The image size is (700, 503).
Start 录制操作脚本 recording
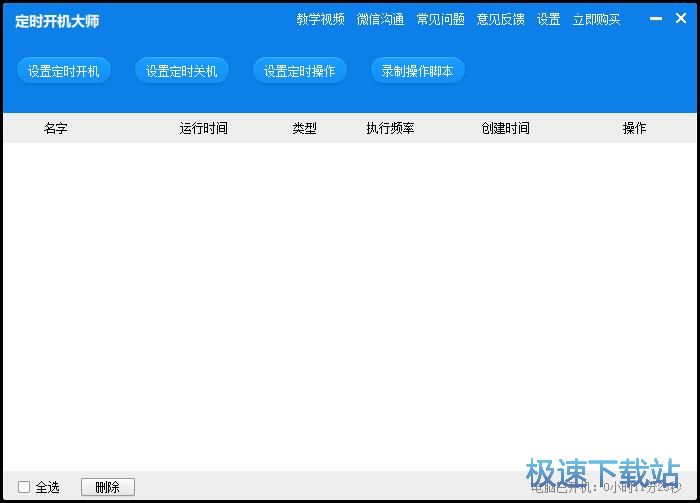coord(418,71)
